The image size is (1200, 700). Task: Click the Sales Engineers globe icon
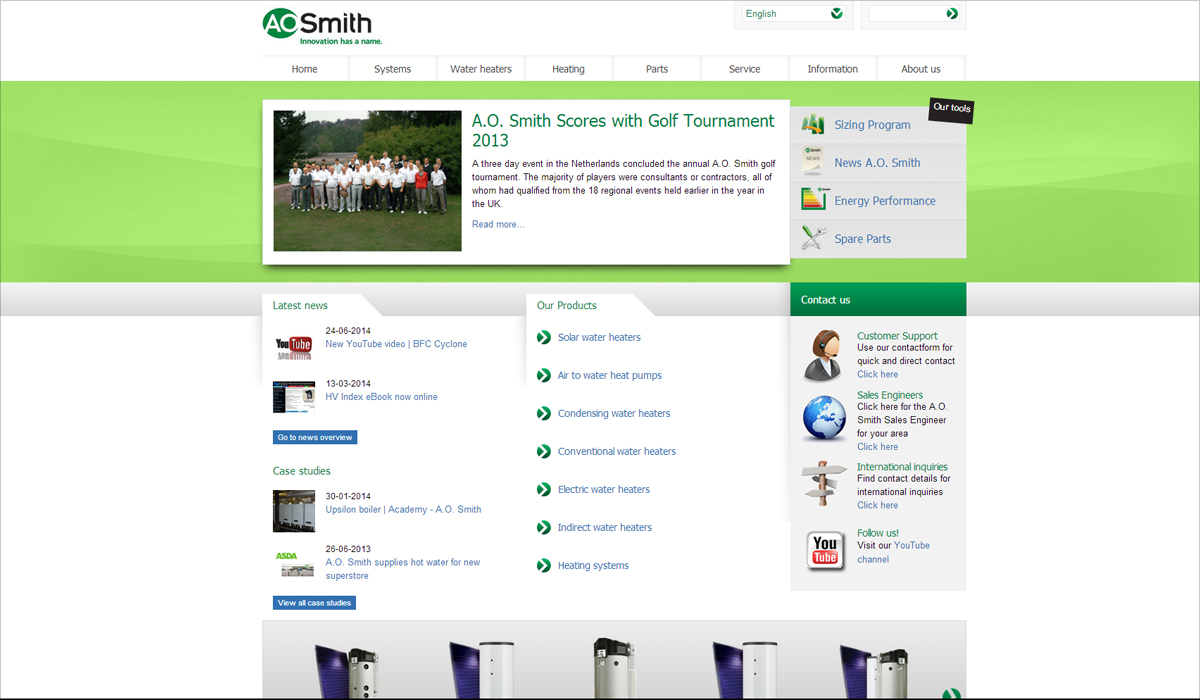pyautogui.click(x=825, y=419)
